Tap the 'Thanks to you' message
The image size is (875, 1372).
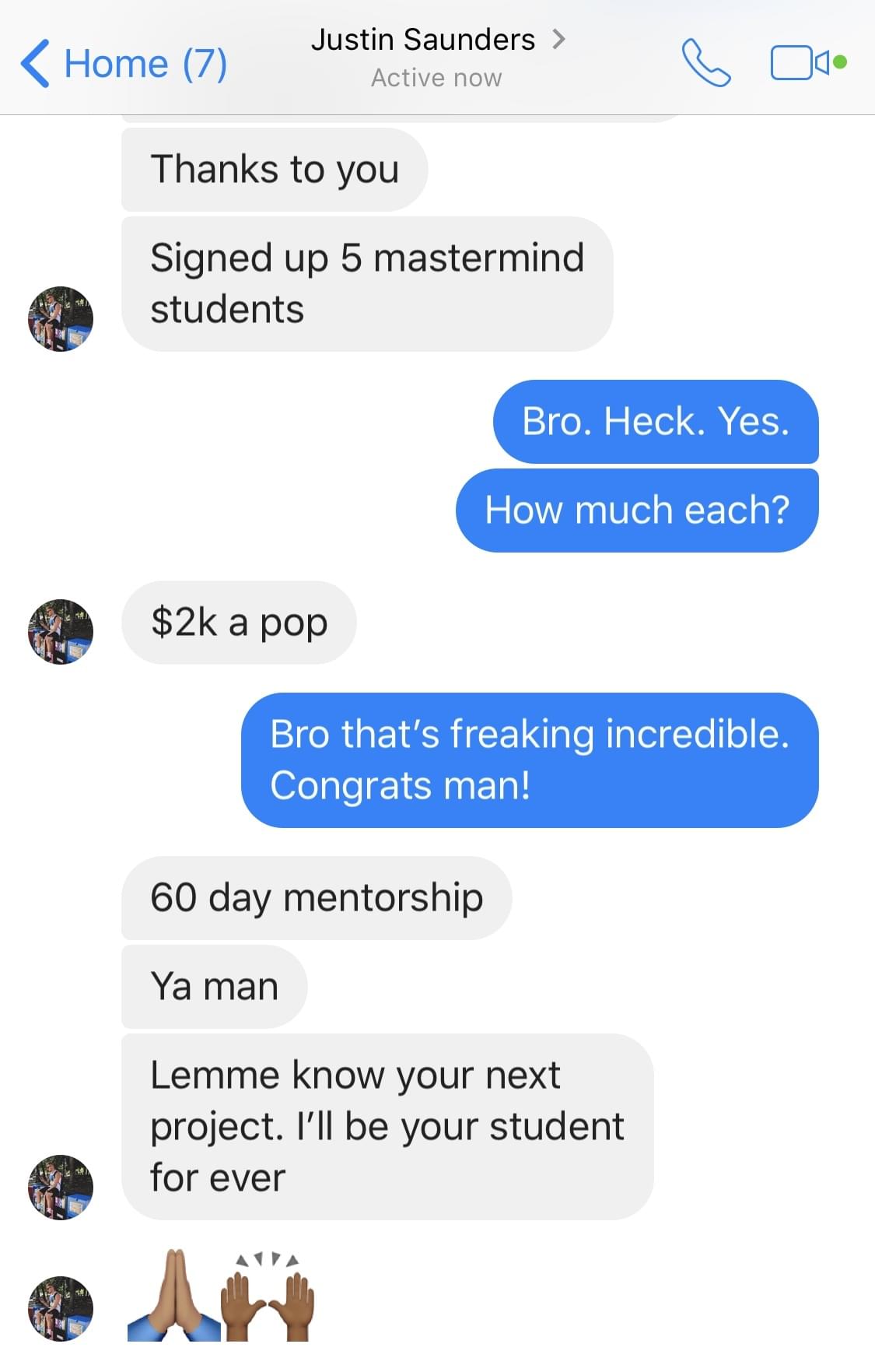pos(275,169)
